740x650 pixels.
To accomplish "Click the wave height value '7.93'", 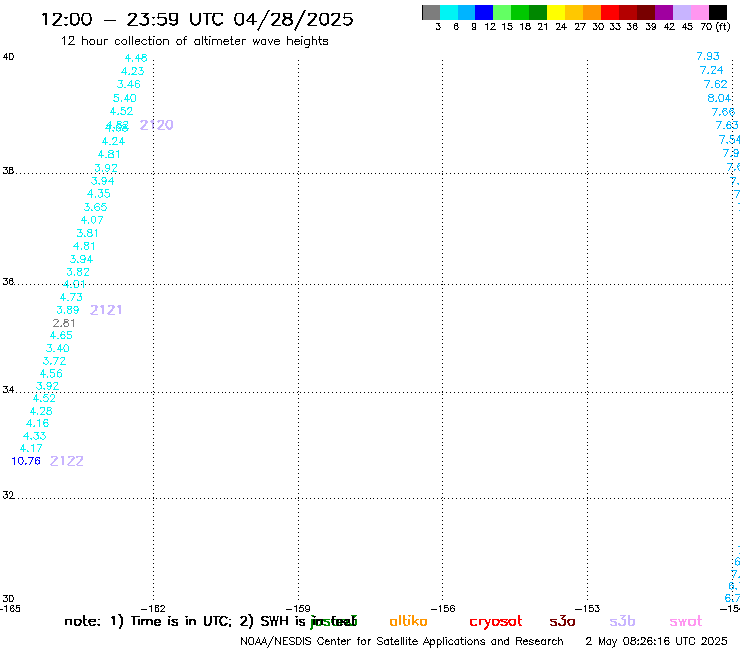I will [x=708, y=57].
